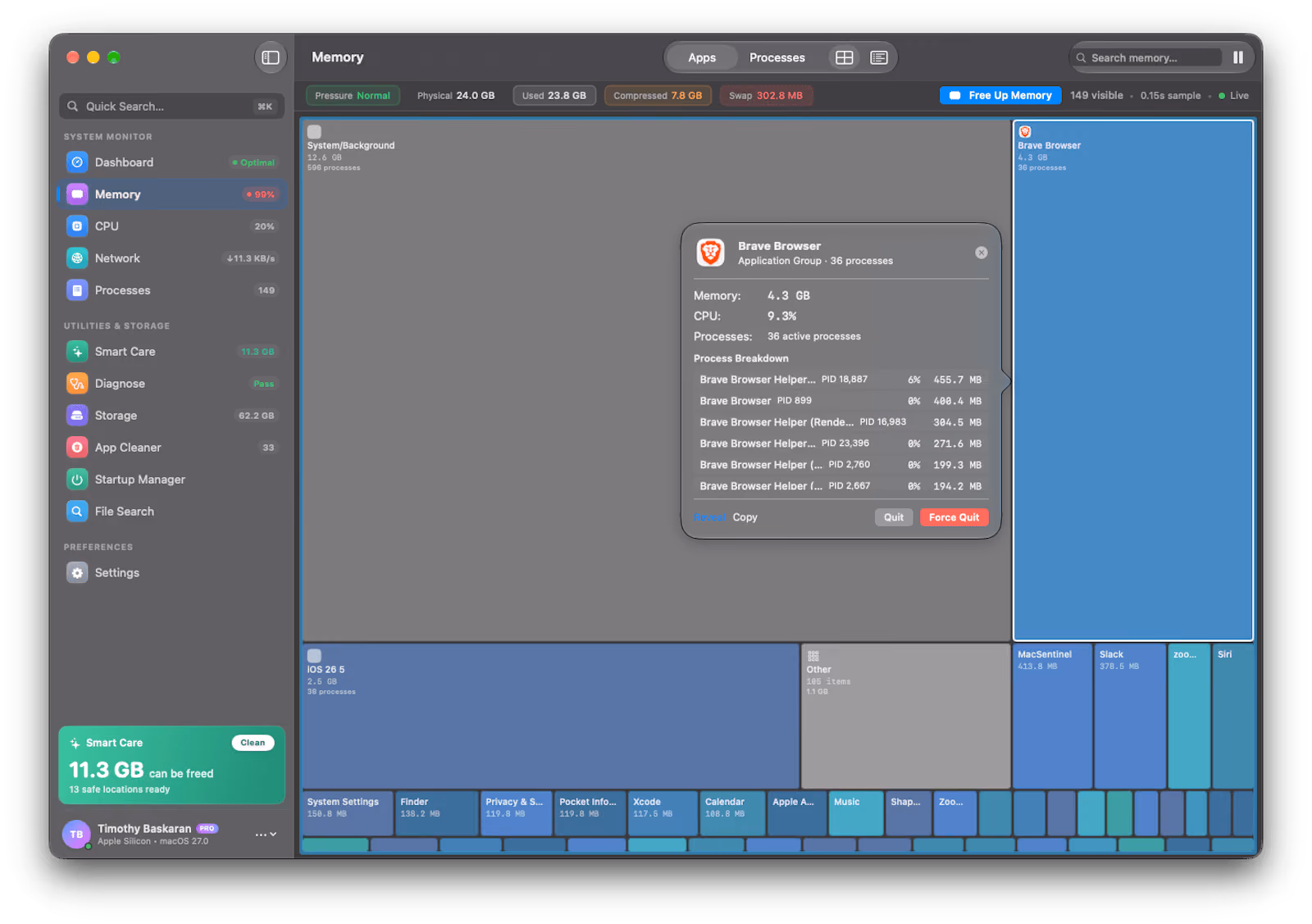The image size is (1312, 924).
Task: Focus the Quick Search field
Action: point(171,107)
